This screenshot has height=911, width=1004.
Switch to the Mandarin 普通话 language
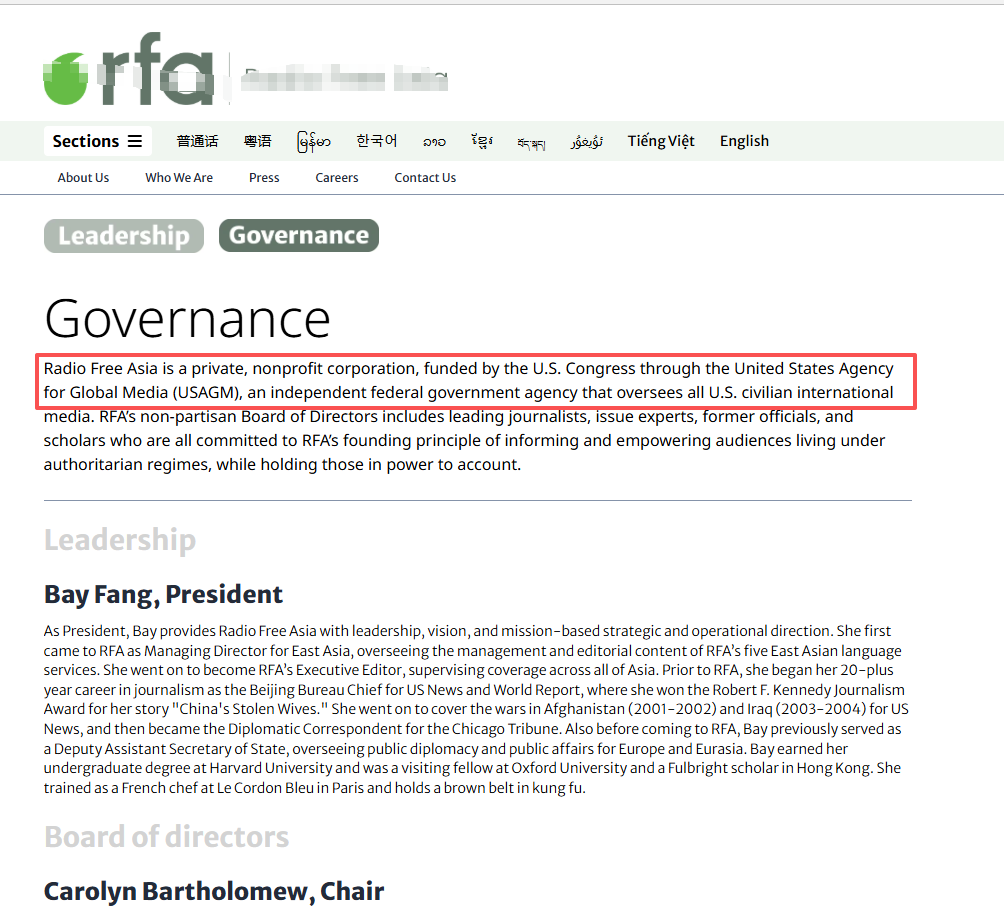197,141
